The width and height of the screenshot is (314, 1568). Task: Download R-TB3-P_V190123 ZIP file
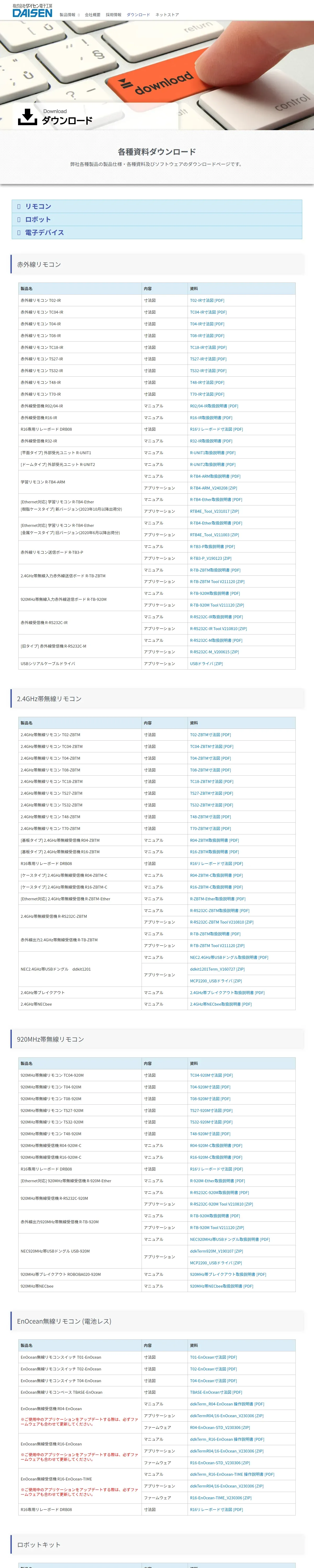pos(210,558)
